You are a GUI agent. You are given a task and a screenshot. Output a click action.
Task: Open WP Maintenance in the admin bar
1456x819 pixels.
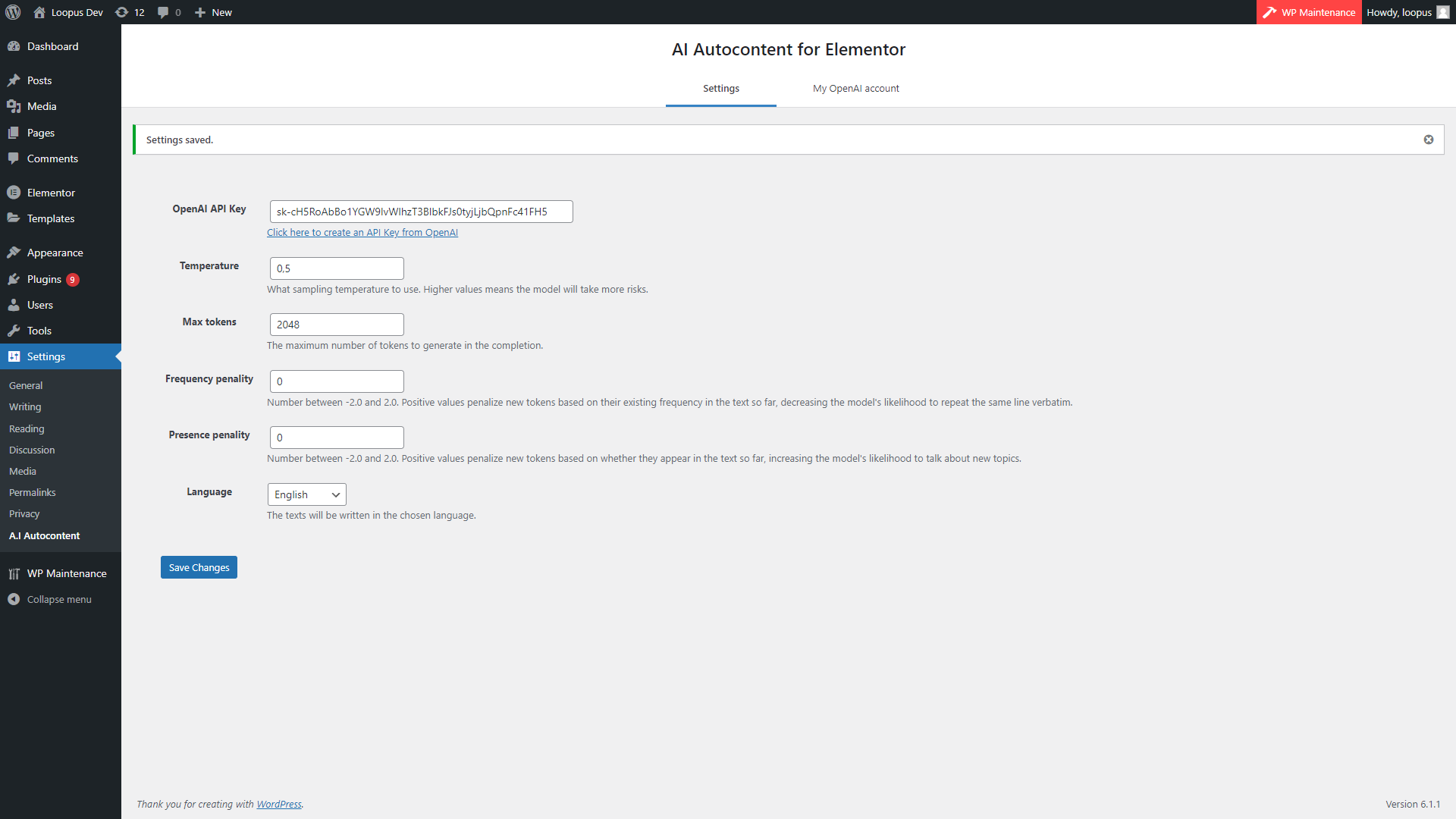pos(1309,12)
